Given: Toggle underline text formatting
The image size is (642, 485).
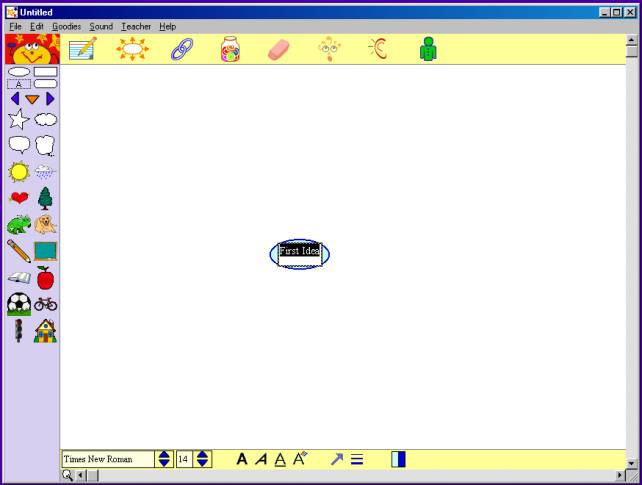Looking at the screenshot, I should 280,460.
